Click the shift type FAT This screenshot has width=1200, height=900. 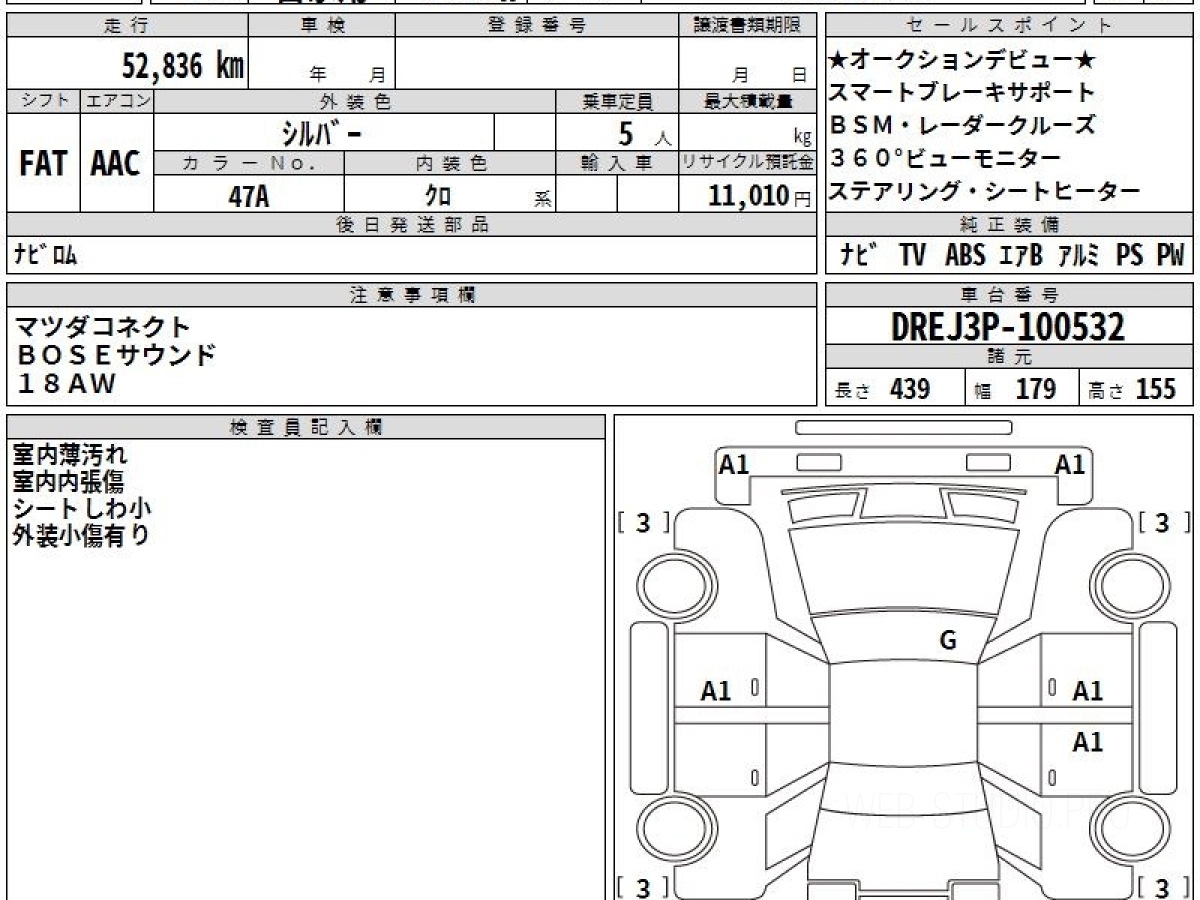43,164
